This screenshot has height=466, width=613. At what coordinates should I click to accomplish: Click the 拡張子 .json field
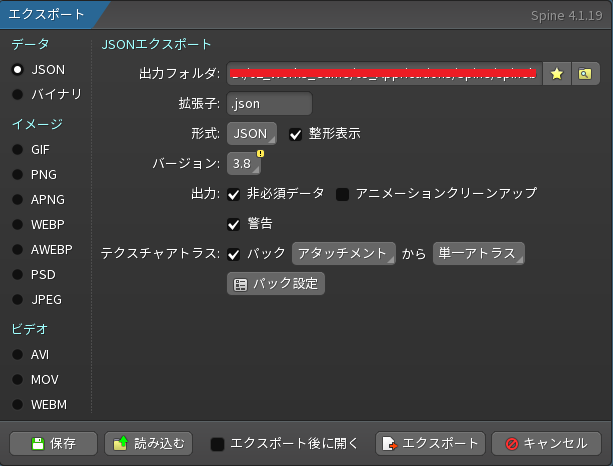pyautogui.click(x=269, y=104)
